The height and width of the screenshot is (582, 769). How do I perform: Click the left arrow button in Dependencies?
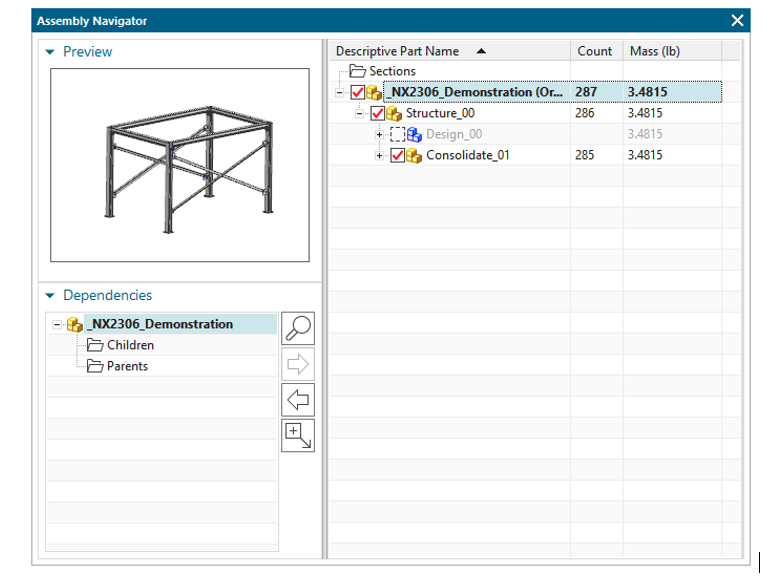coord(298,400)
